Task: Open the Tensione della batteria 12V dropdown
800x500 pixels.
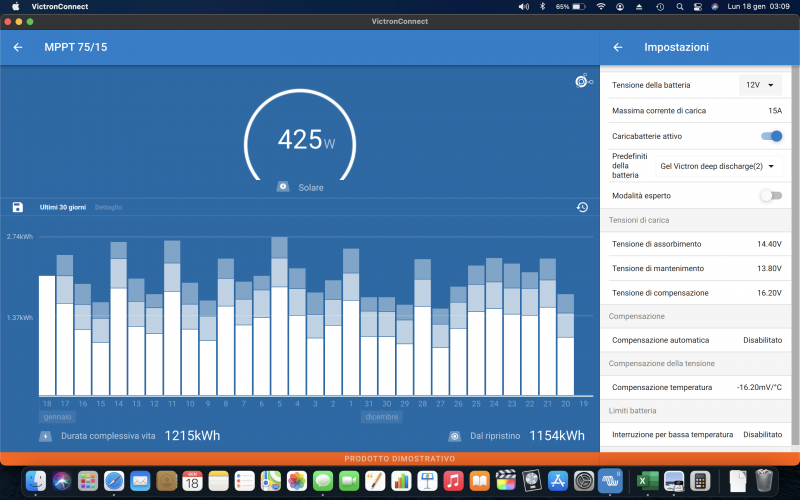Action: [x=760, y=86]
